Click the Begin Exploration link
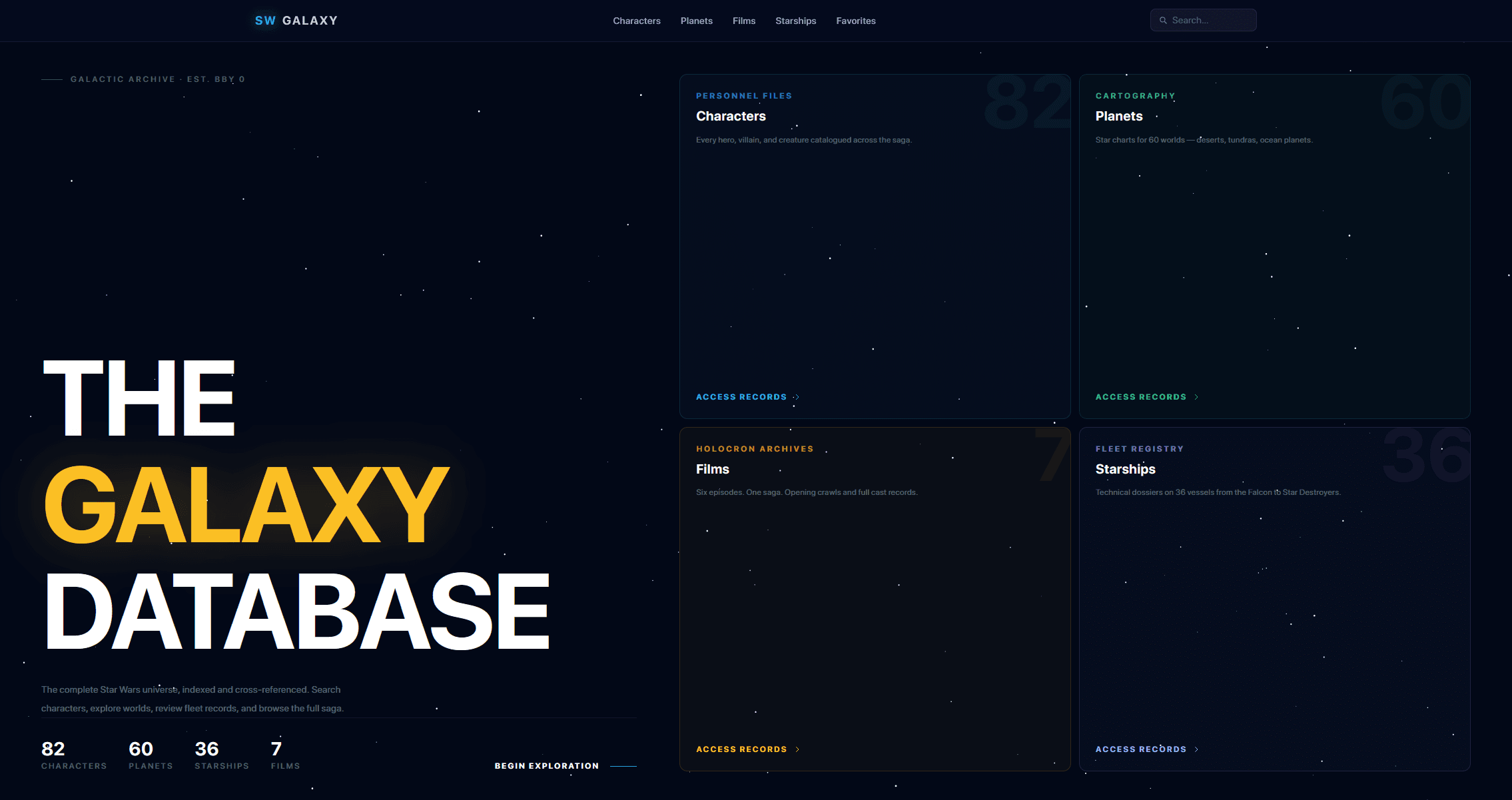Viewport: 1512px width, 800px height. point(566,766)
